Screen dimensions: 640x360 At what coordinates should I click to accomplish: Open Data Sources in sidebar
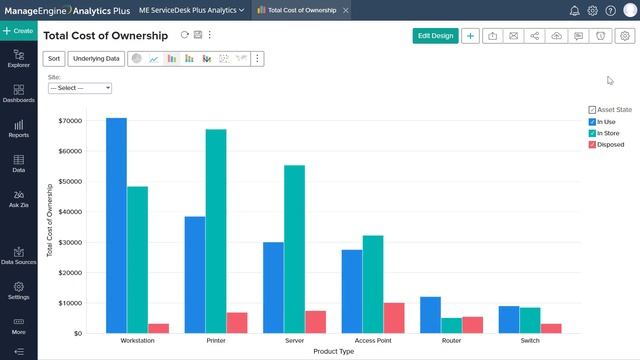coord(18,256)
